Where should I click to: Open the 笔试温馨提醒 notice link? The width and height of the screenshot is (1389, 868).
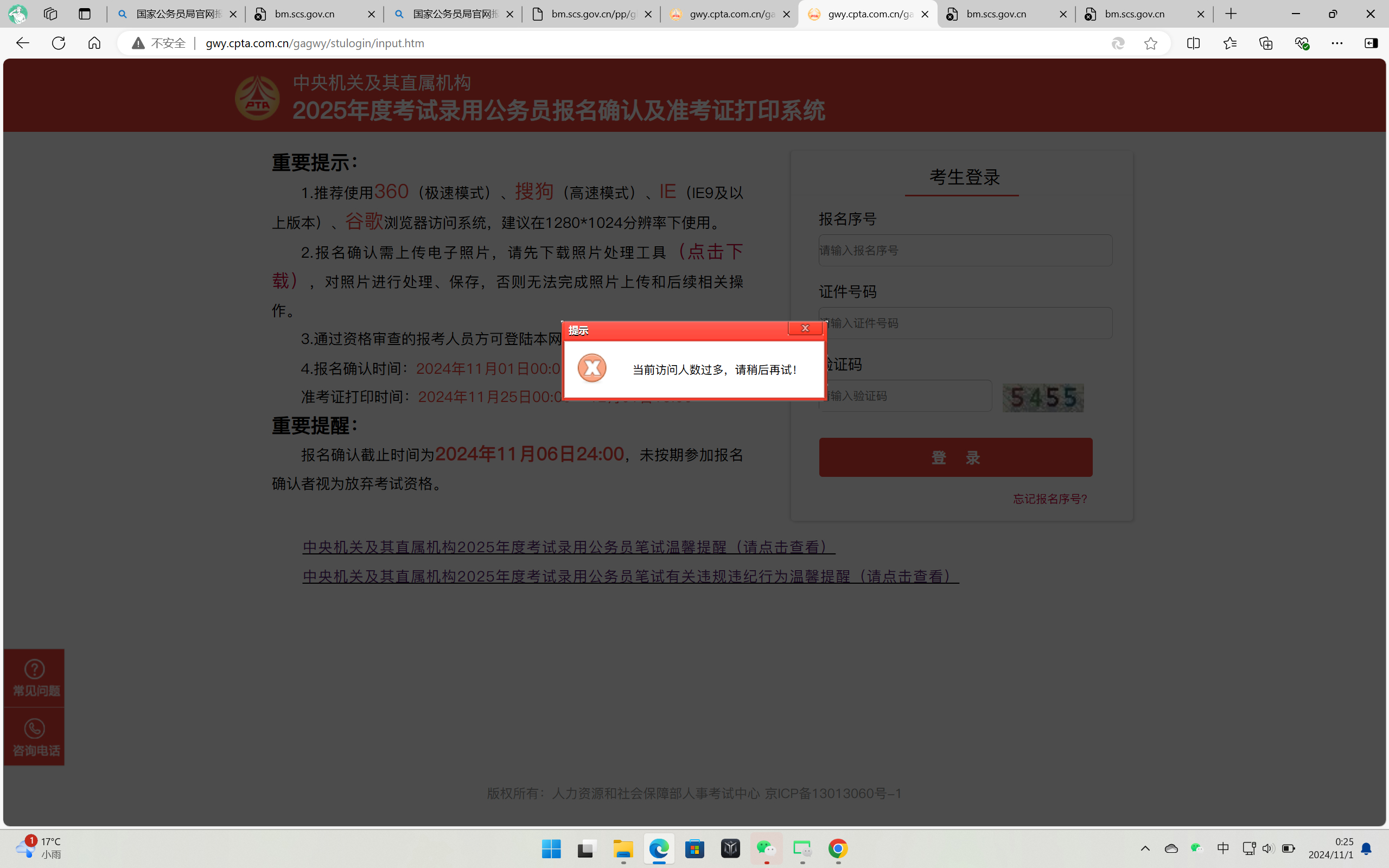coord(569,547)
